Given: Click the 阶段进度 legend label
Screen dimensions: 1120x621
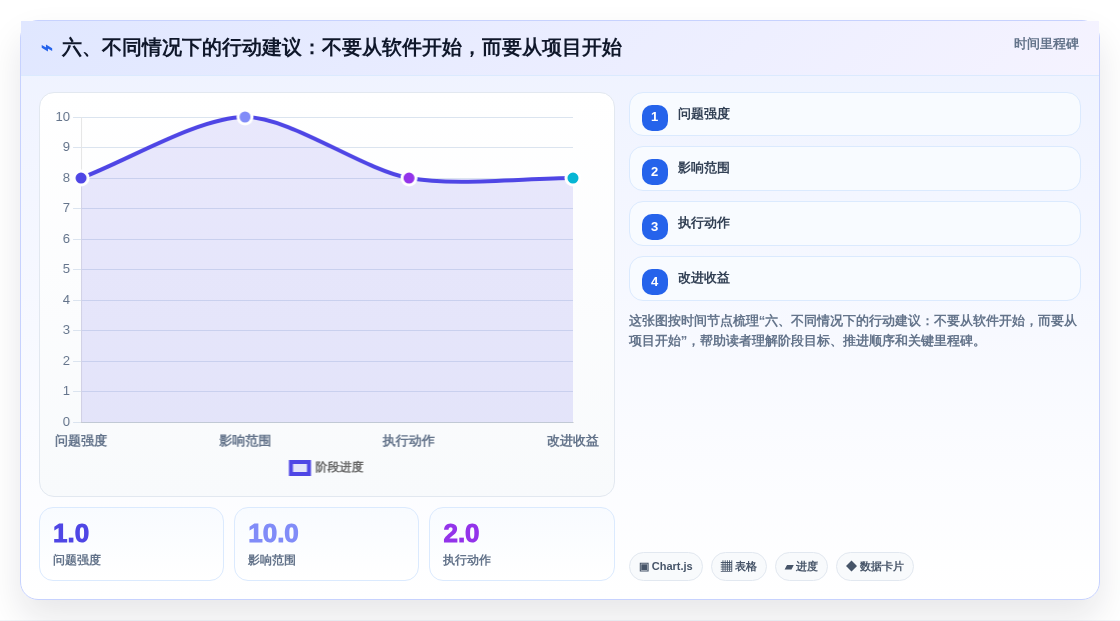Looking at the screenshot, I should tap(339, 467).
